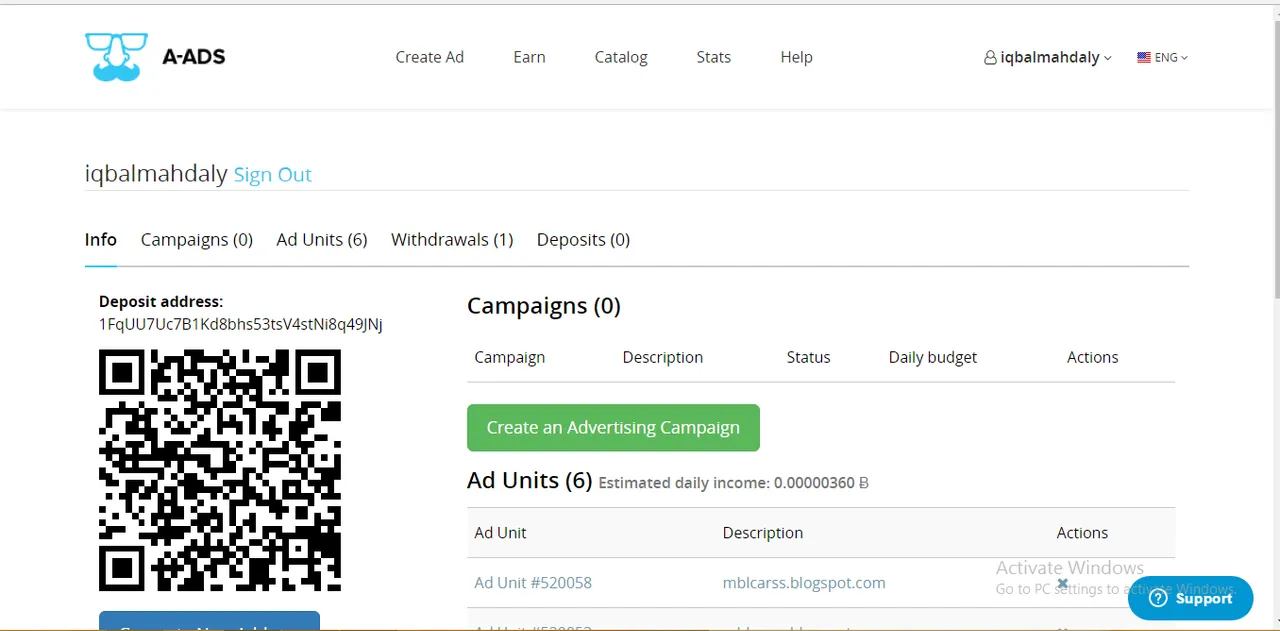Click the Support chat button

1190,598
